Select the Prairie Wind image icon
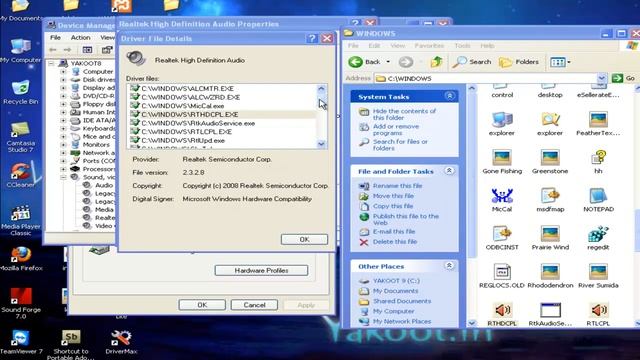Image resolution: width=640 pixels, height=360 pixels. (x=550, y=234)
